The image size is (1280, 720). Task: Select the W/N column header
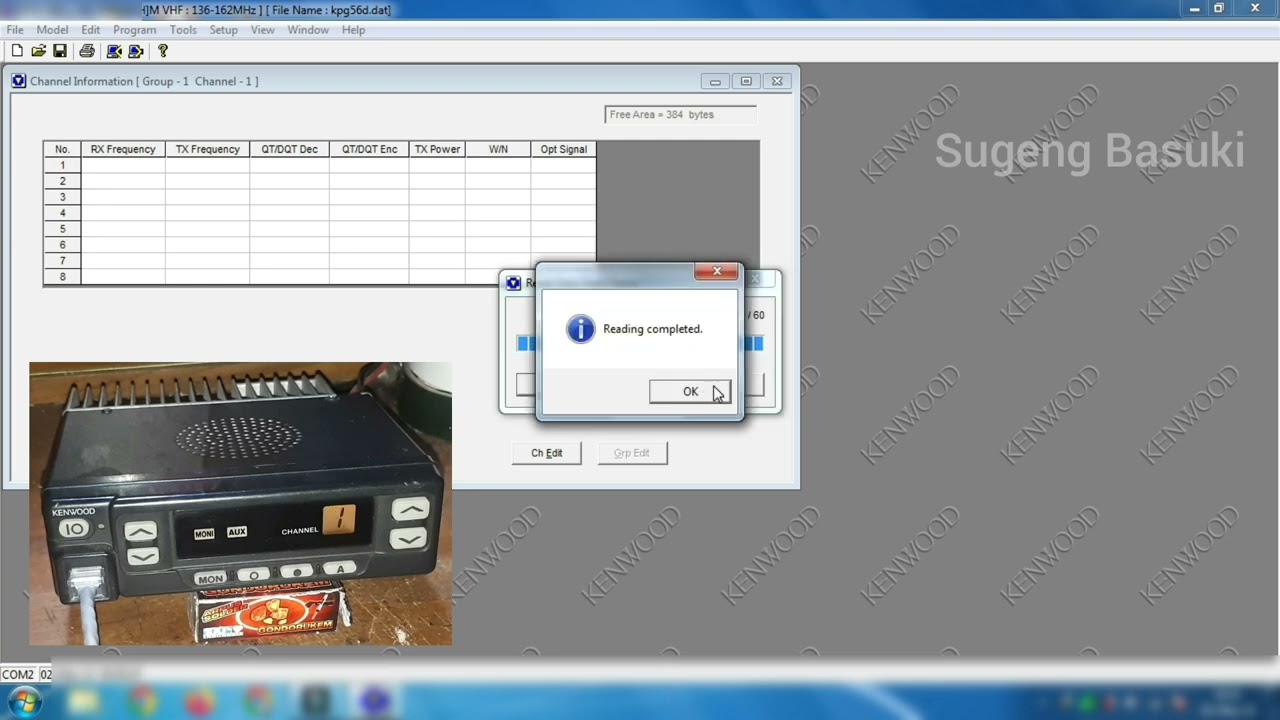pyautogui.click(x=498, y=149)
